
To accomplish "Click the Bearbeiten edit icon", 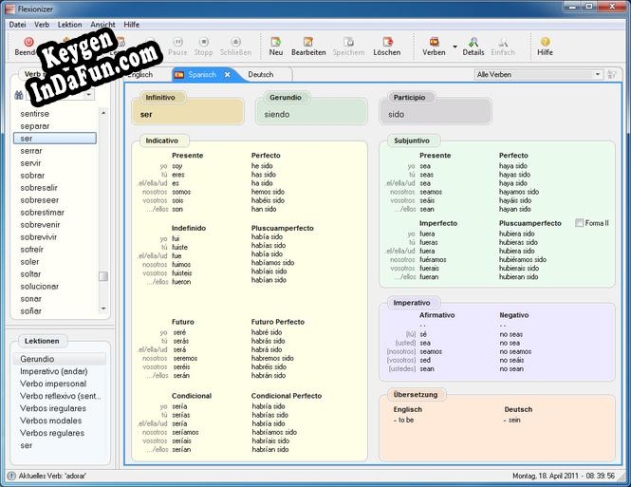I will (x=308, y=42).
